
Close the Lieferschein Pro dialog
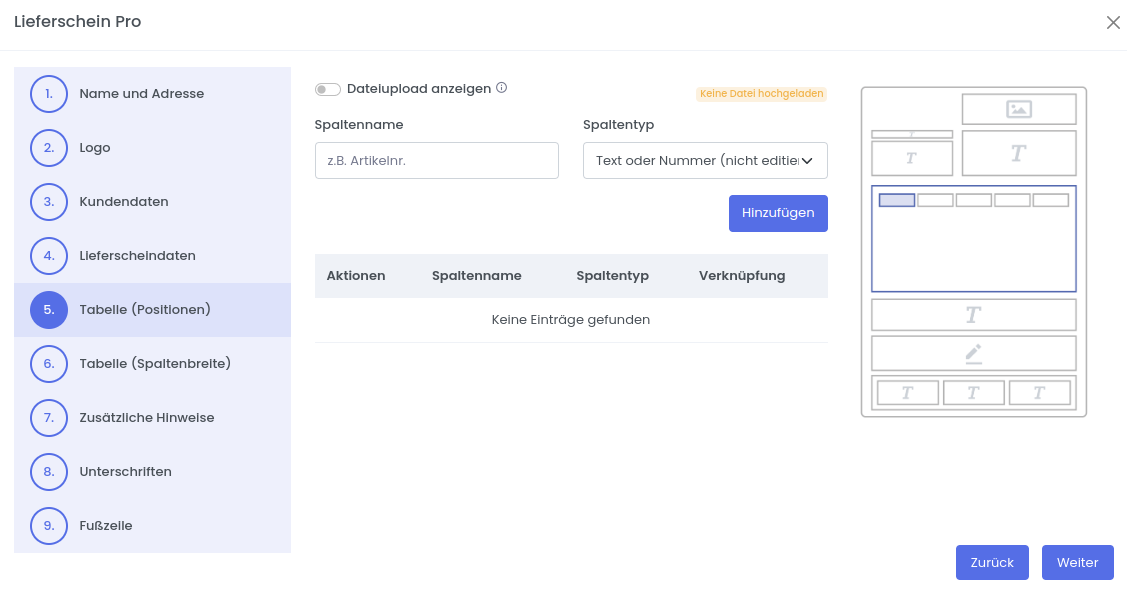point(1113,23)
